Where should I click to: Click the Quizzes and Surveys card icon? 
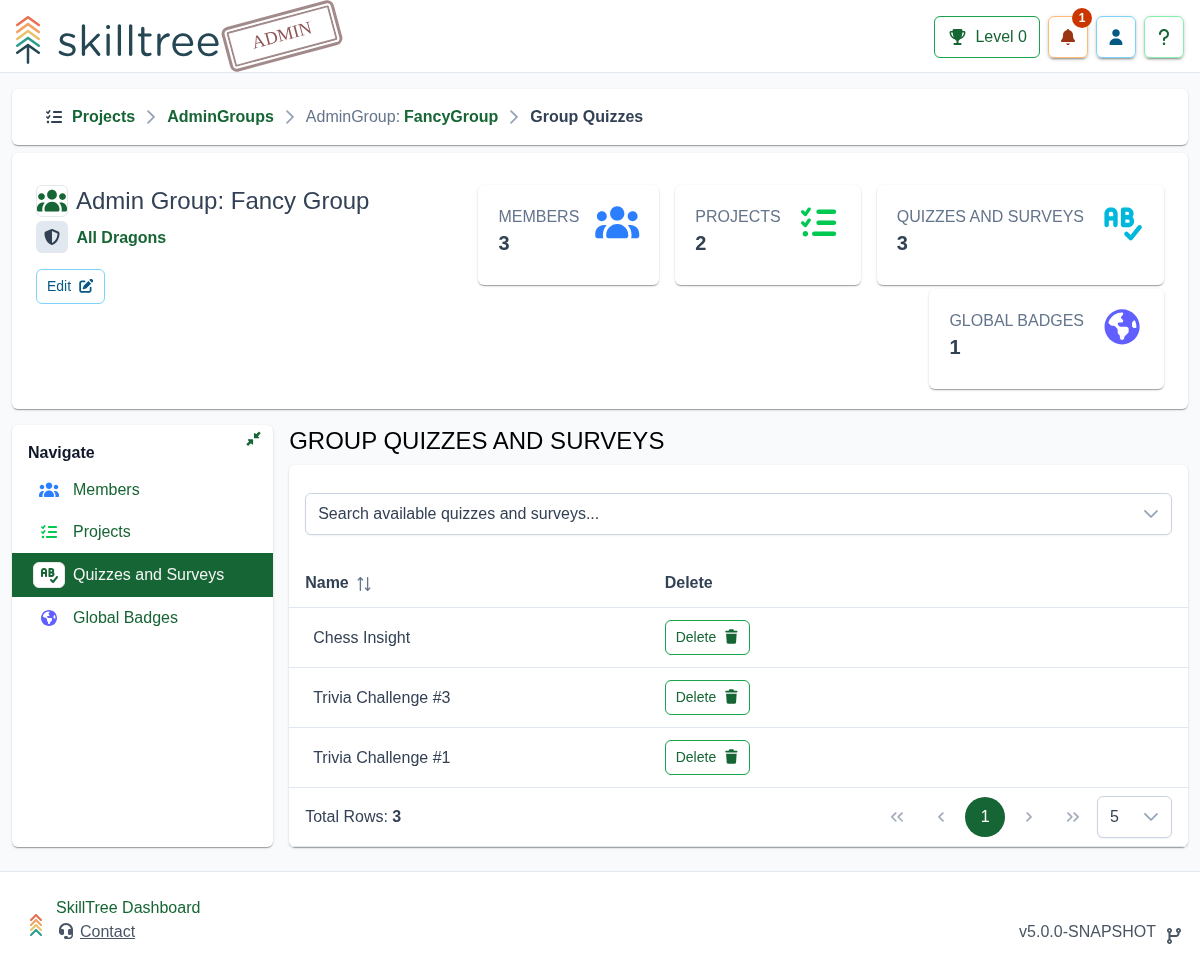(1122, 223)
